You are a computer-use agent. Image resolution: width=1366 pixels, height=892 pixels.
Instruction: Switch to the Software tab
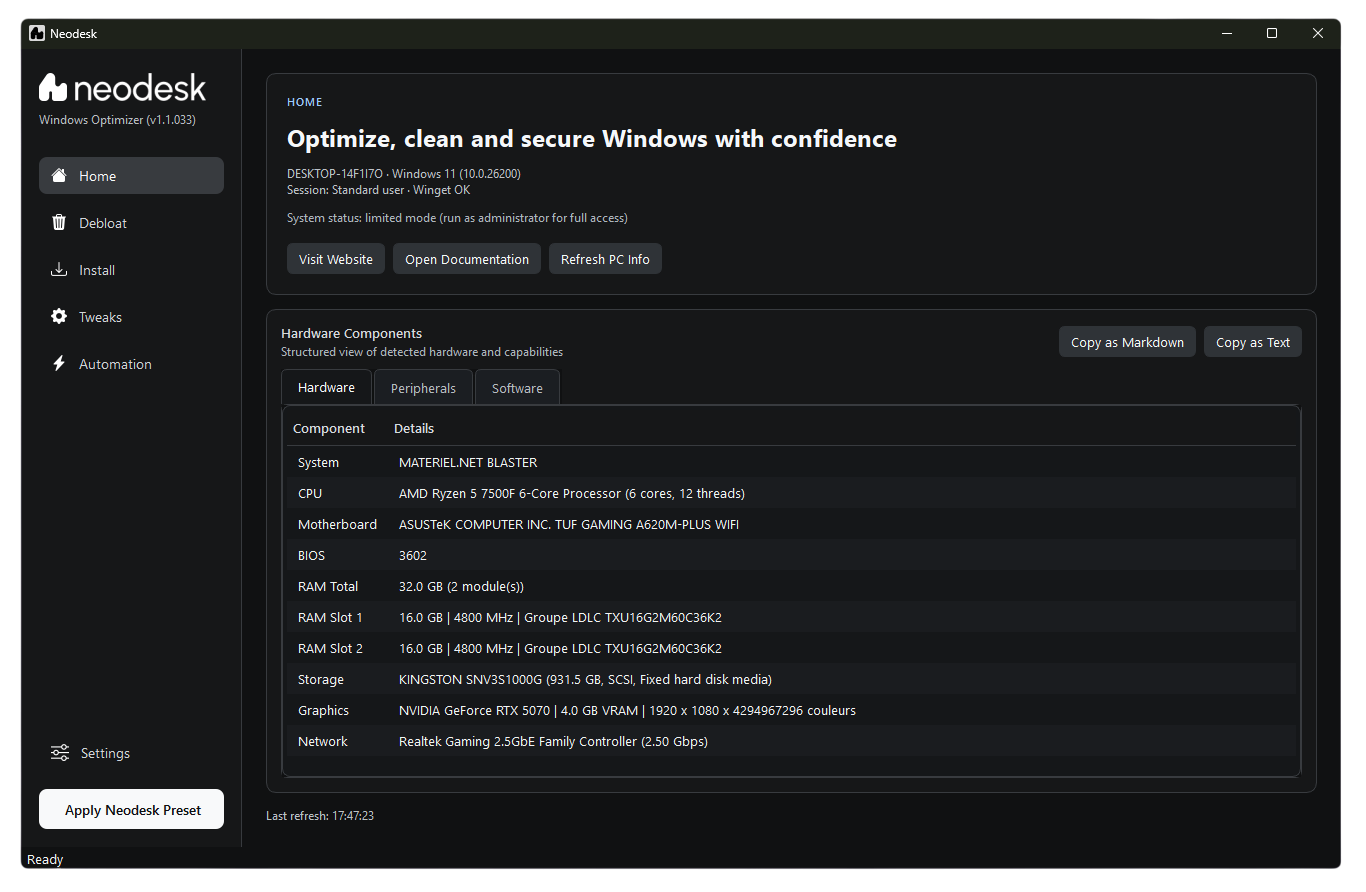(x=517, y=388)
